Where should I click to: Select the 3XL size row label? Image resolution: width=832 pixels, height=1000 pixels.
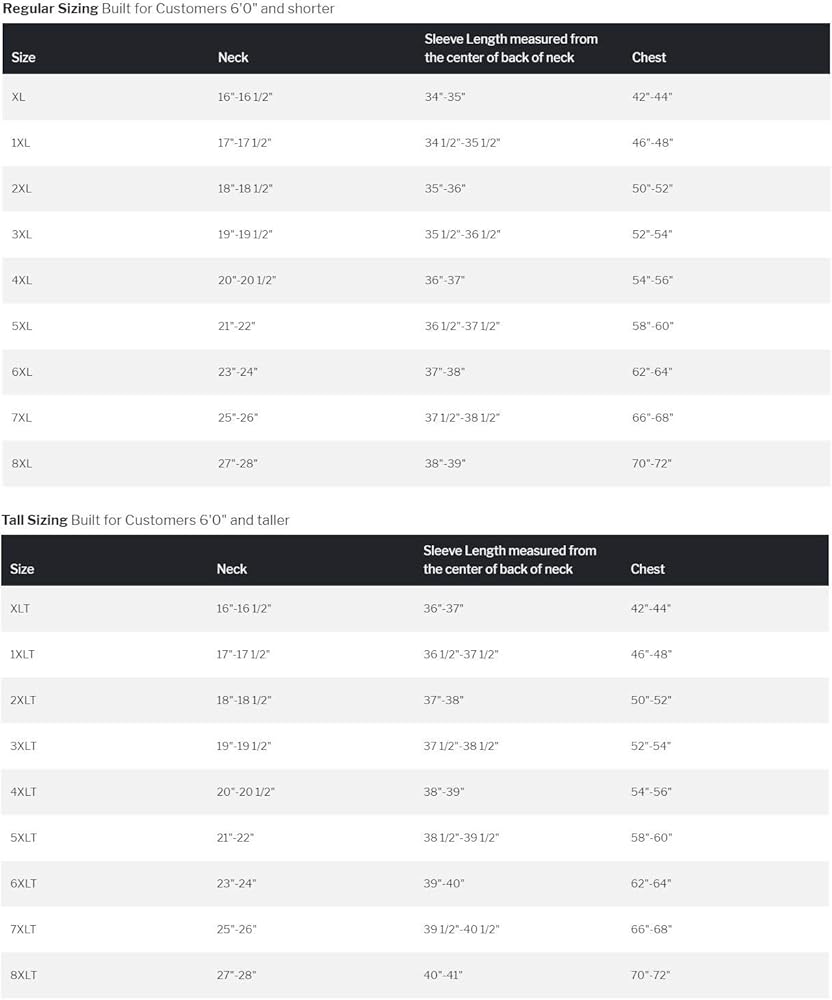tap(22, 235)
